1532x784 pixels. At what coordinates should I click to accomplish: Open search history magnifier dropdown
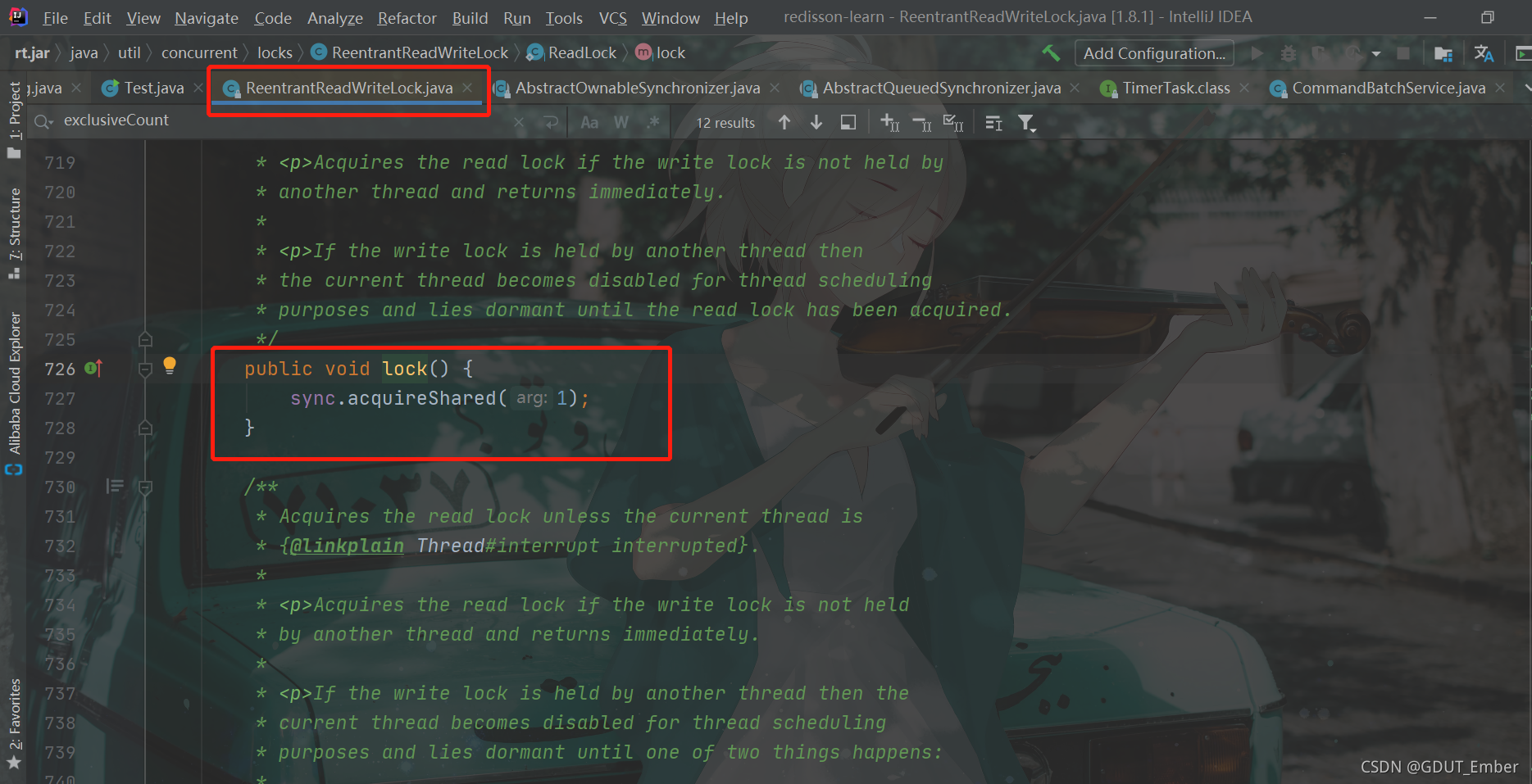[43, 122]
